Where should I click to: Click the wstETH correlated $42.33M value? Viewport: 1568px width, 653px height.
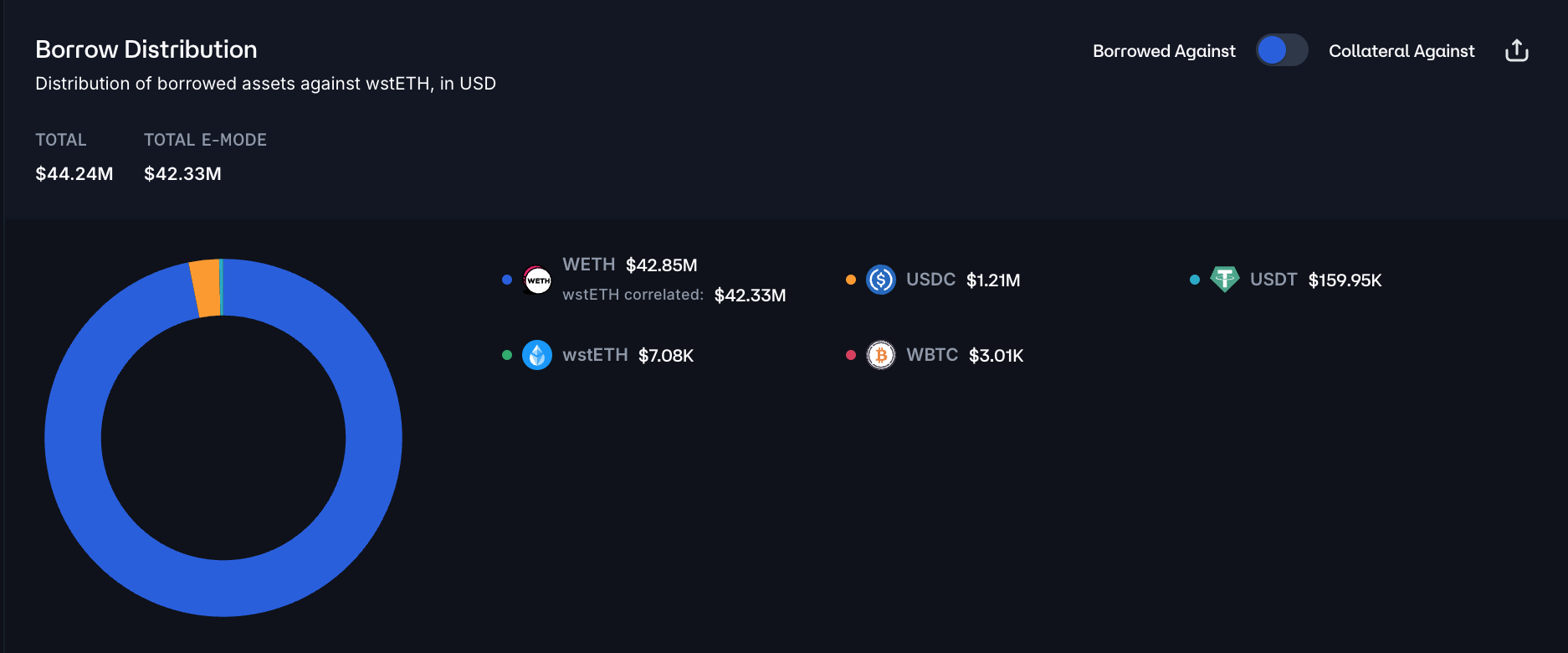pos(750,296)
